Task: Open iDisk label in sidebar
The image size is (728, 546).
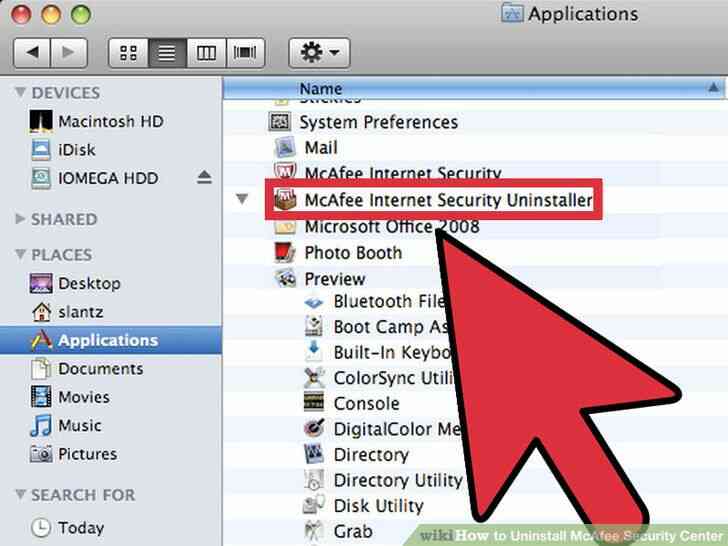Action: (77, 150)
